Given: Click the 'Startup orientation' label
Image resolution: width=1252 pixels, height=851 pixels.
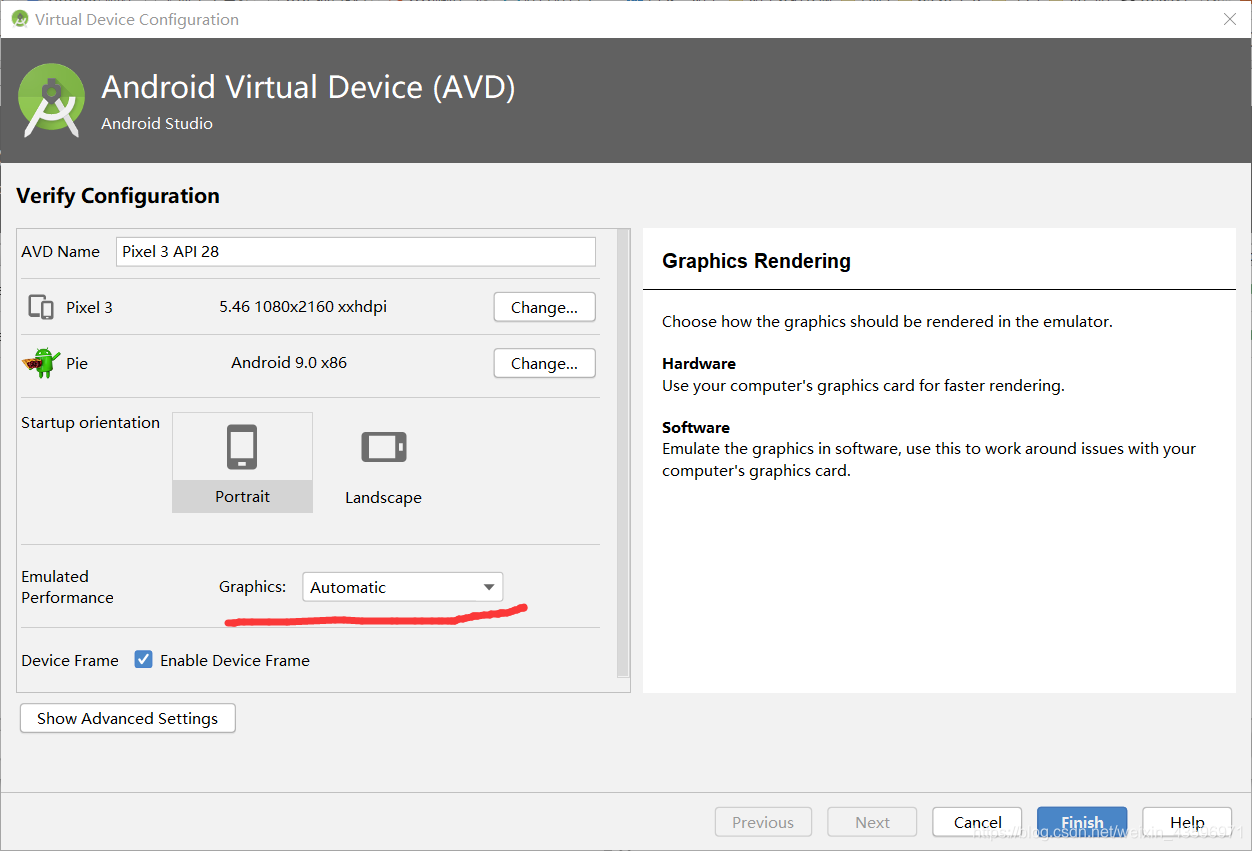Looking at the screenshot, I should pyautogui.click(x=90, y=422).
